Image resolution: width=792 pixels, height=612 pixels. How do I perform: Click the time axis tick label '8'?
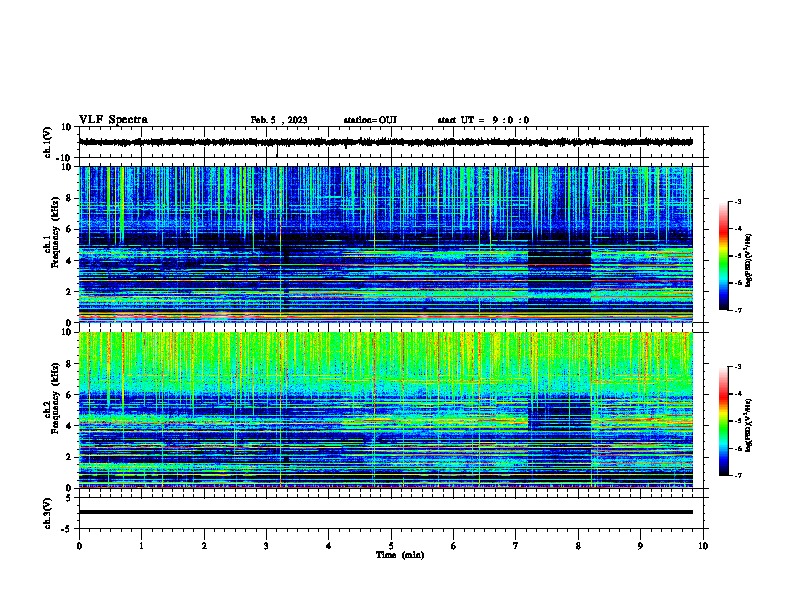click(578, 546)
